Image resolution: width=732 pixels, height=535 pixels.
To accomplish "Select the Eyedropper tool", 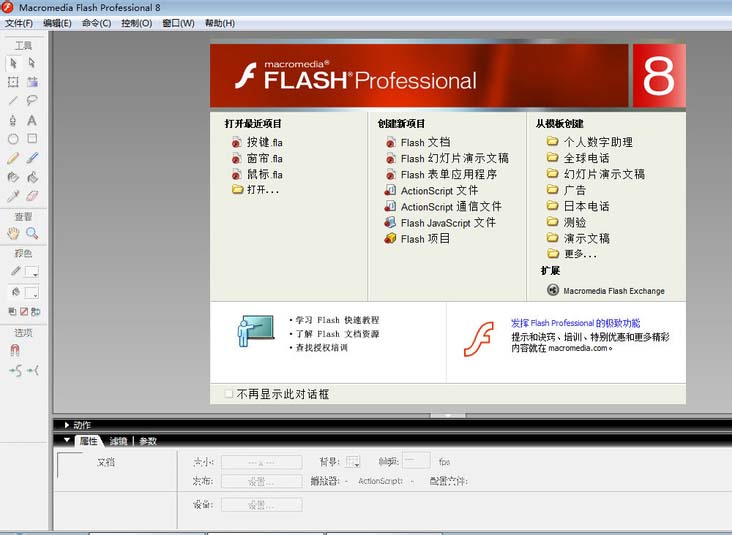I will 13,196.
